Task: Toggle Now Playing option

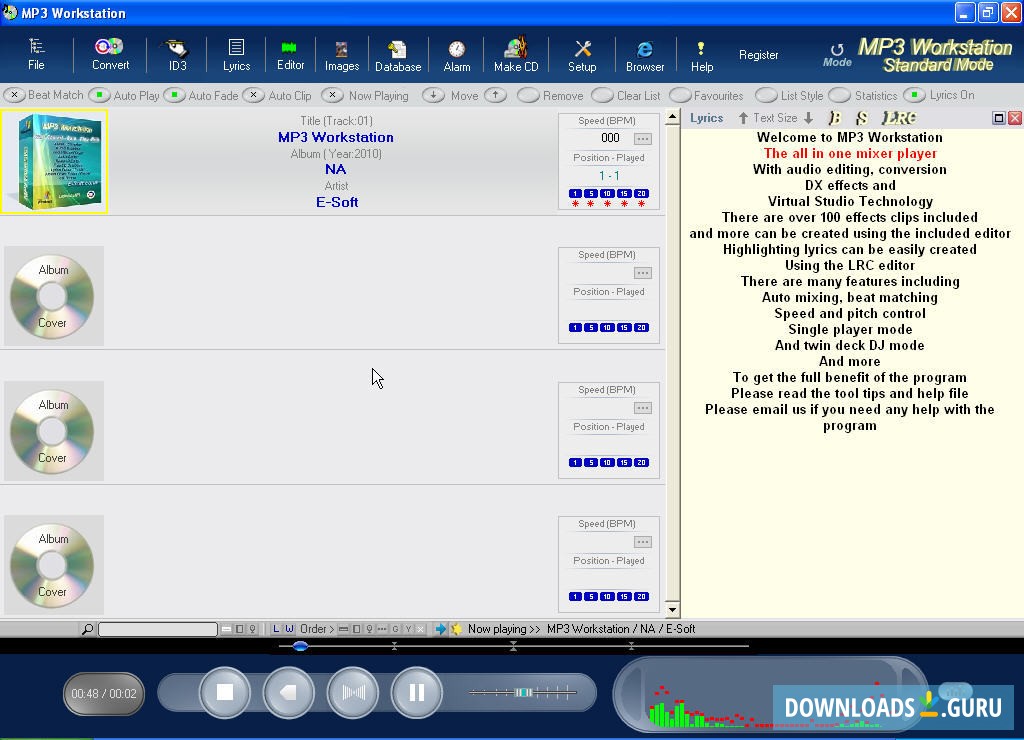Action: (332, 95)
